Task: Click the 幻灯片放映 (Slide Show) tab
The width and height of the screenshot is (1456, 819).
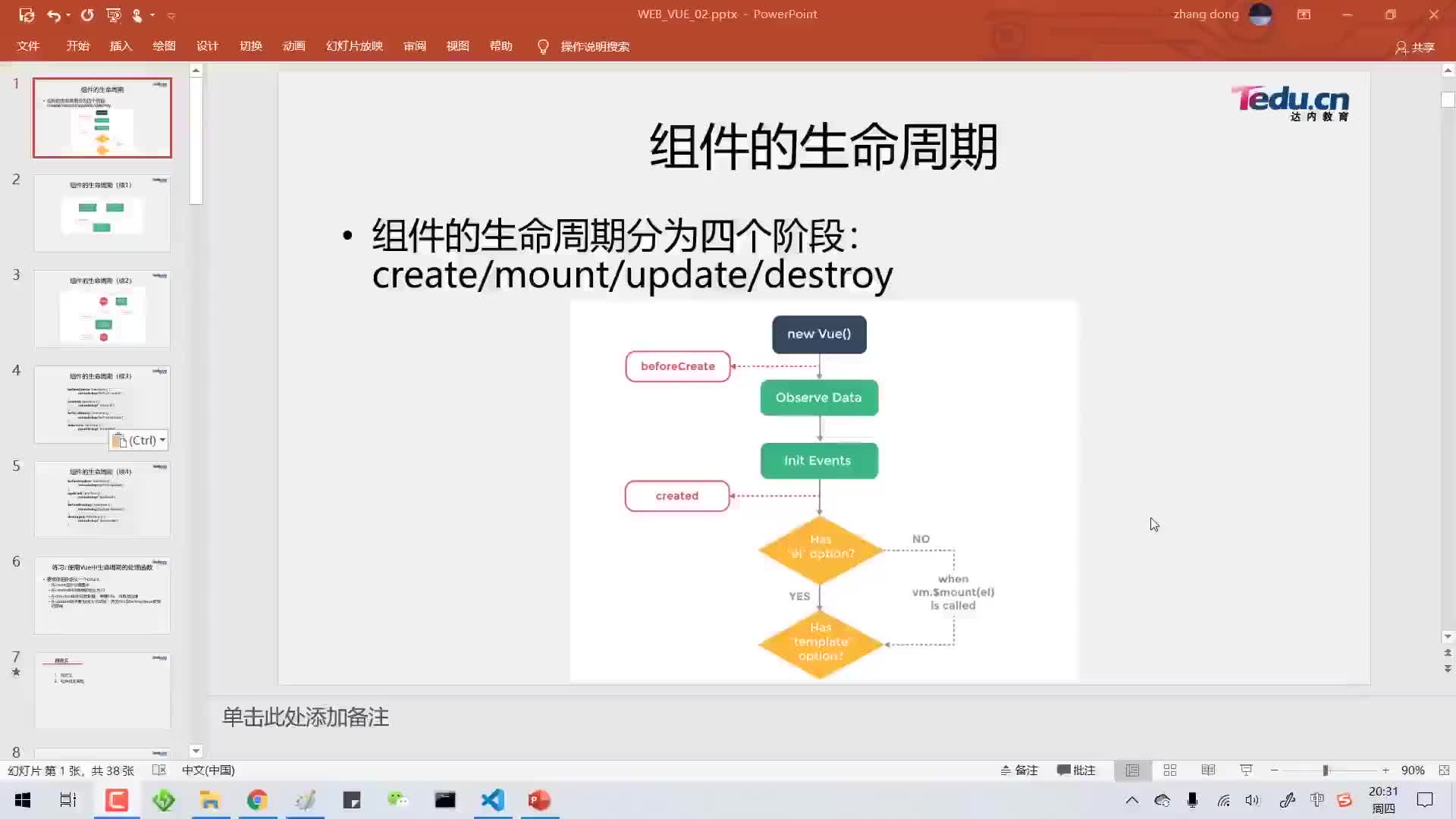Action: click(x=354, y=46)
